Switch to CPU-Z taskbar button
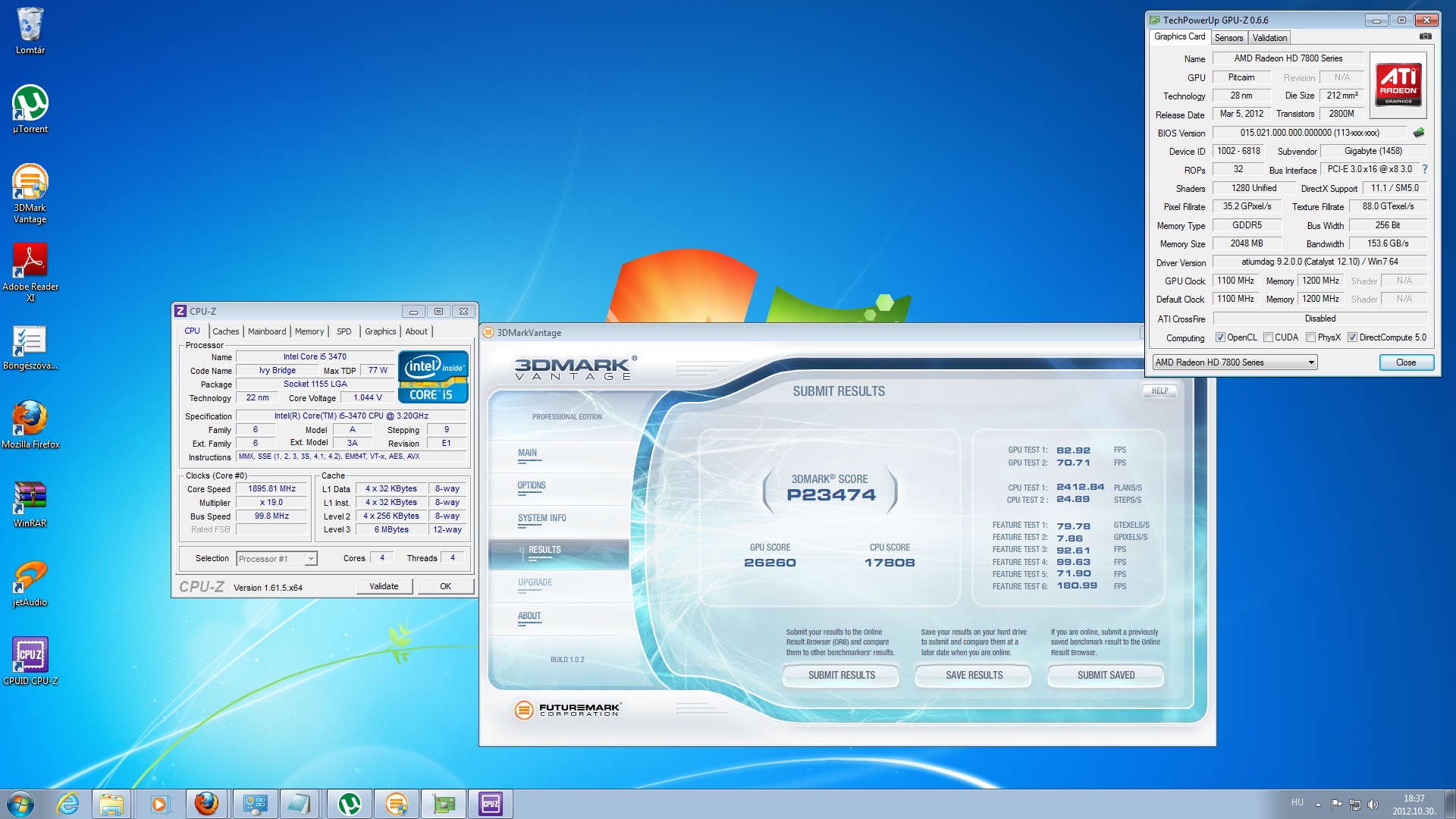Screen dimensions: 1456x819 [x=491, y=804]
